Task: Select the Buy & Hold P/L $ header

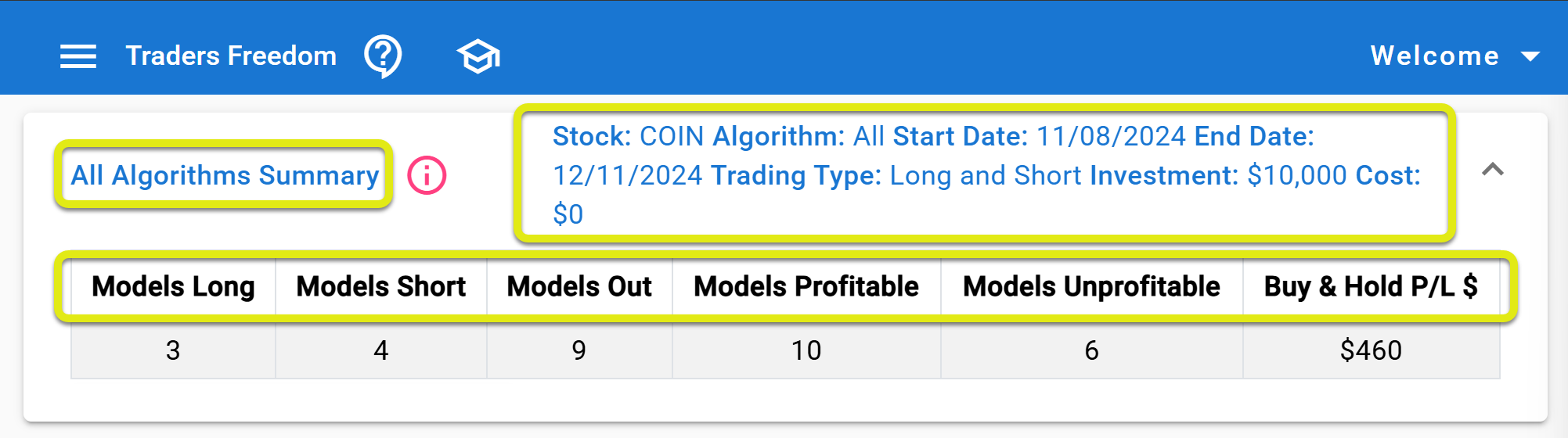Action: click(1372, 286)
